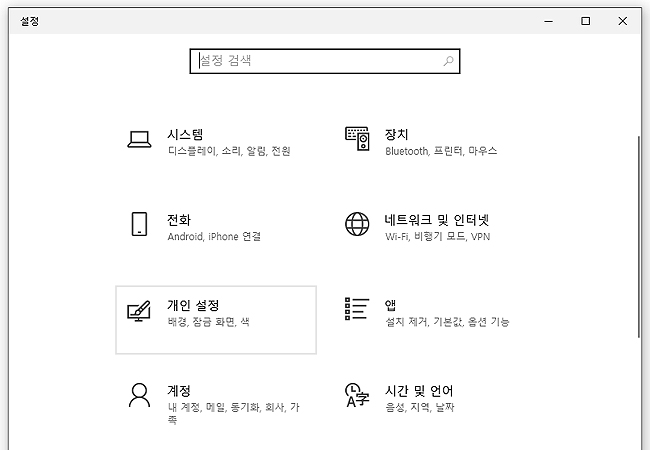
Task: Open the 시간 및 언어 heading
Action: pyautogui.click(x=419, y=391)
